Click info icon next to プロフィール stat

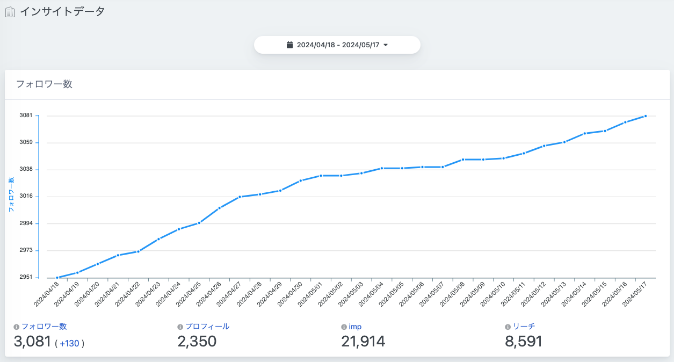pos(180,327)
